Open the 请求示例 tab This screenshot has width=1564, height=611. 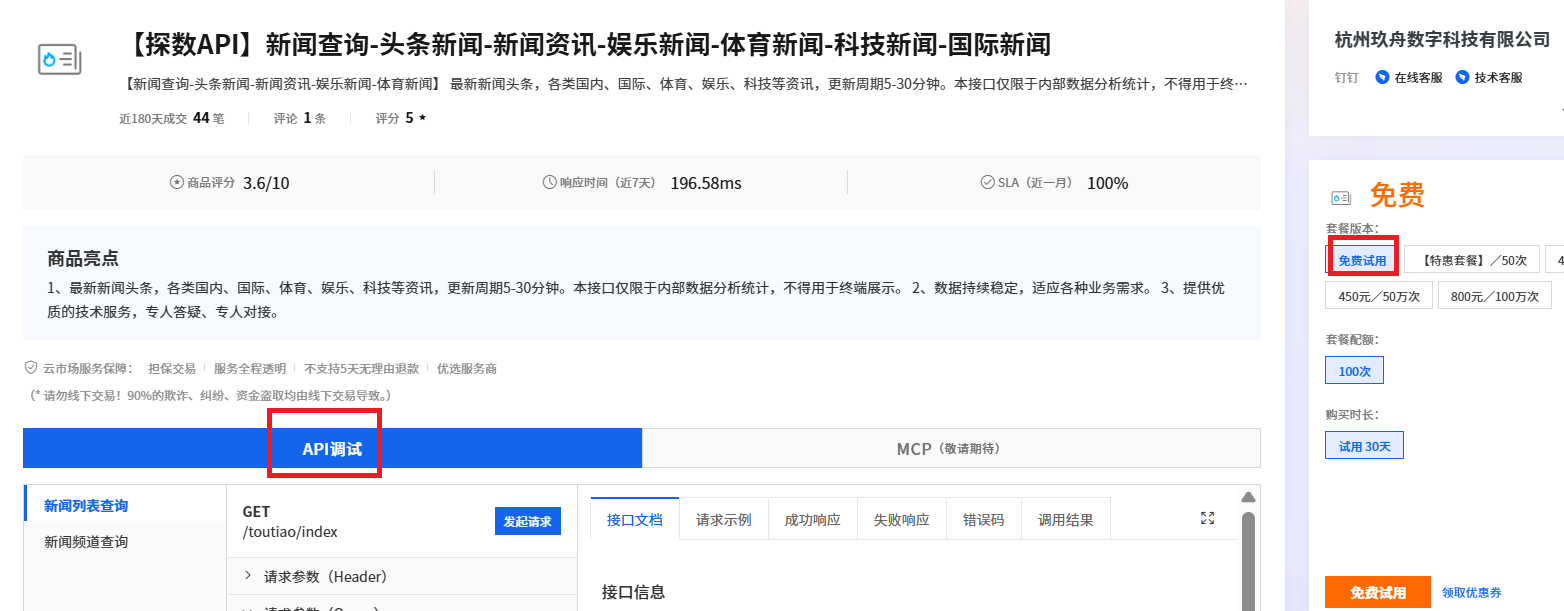pos(723,518)
